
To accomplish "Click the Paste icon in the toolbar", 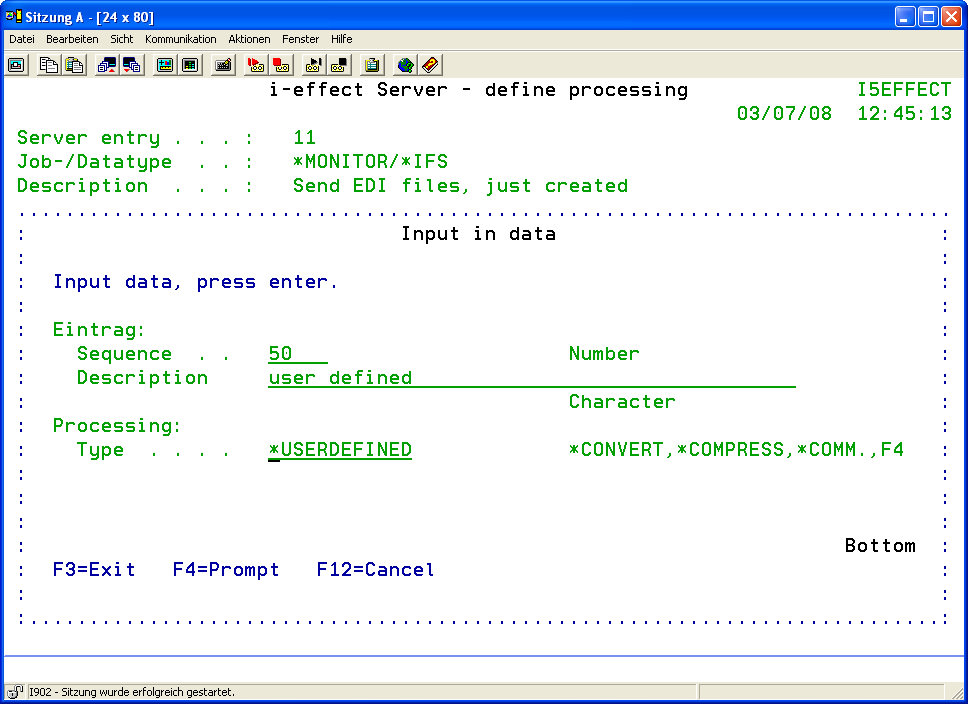I will click(x=74, y=65).
